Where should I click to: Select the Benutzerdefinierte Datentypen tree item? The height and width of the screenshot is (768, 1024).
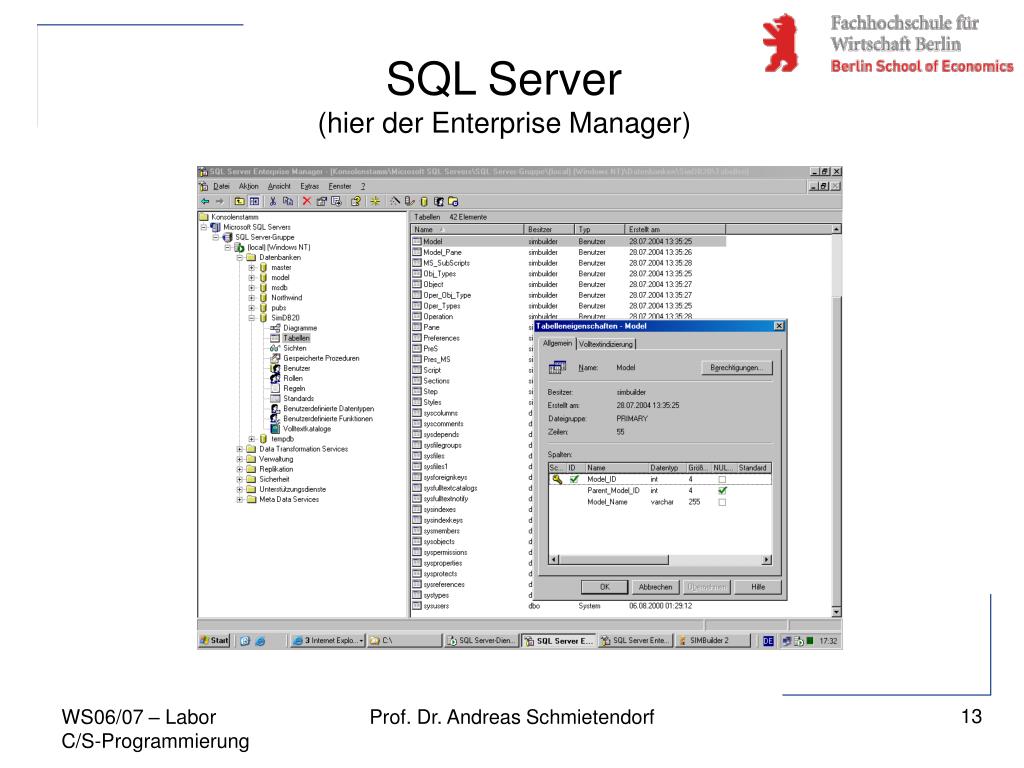(328, 409)
